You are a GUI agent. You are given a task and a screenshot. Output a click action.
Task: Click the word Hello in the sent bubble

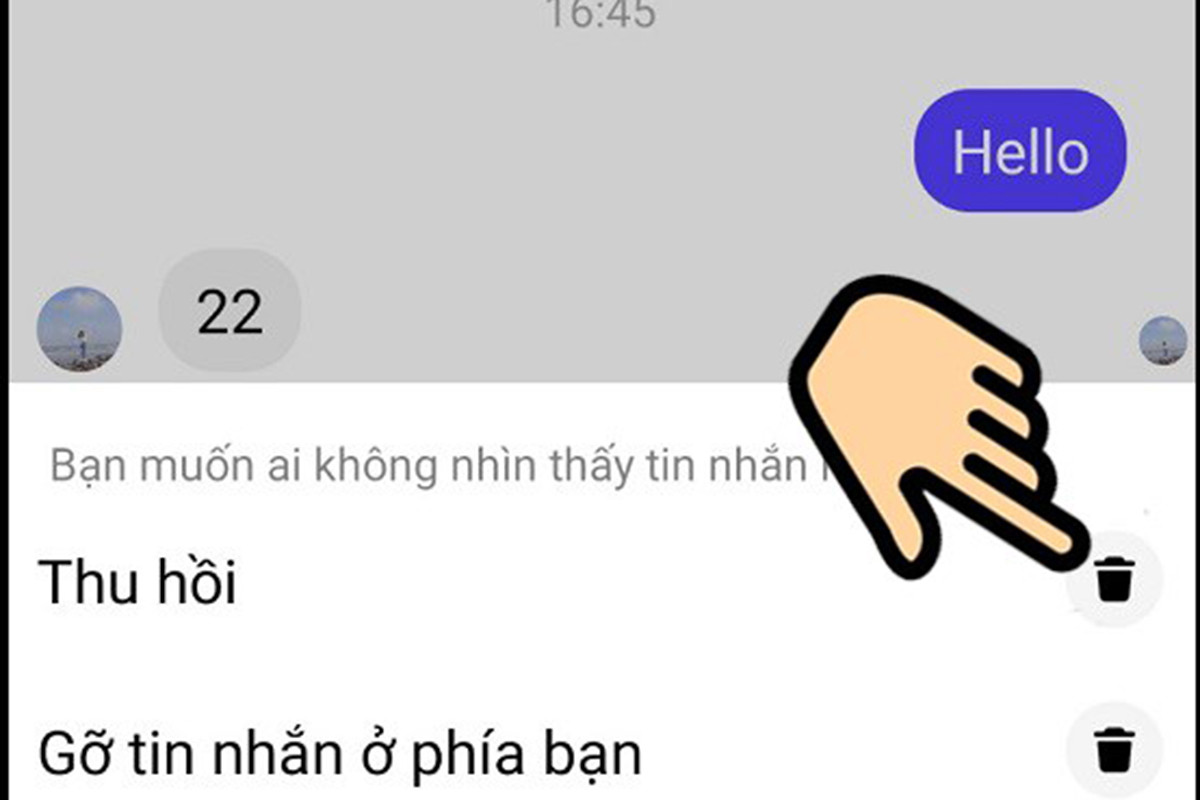(1020, 152)
